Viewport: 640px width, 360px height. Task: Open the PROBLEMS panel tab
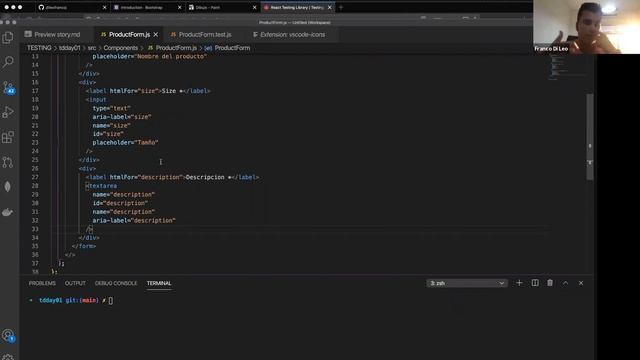point(42,283)
